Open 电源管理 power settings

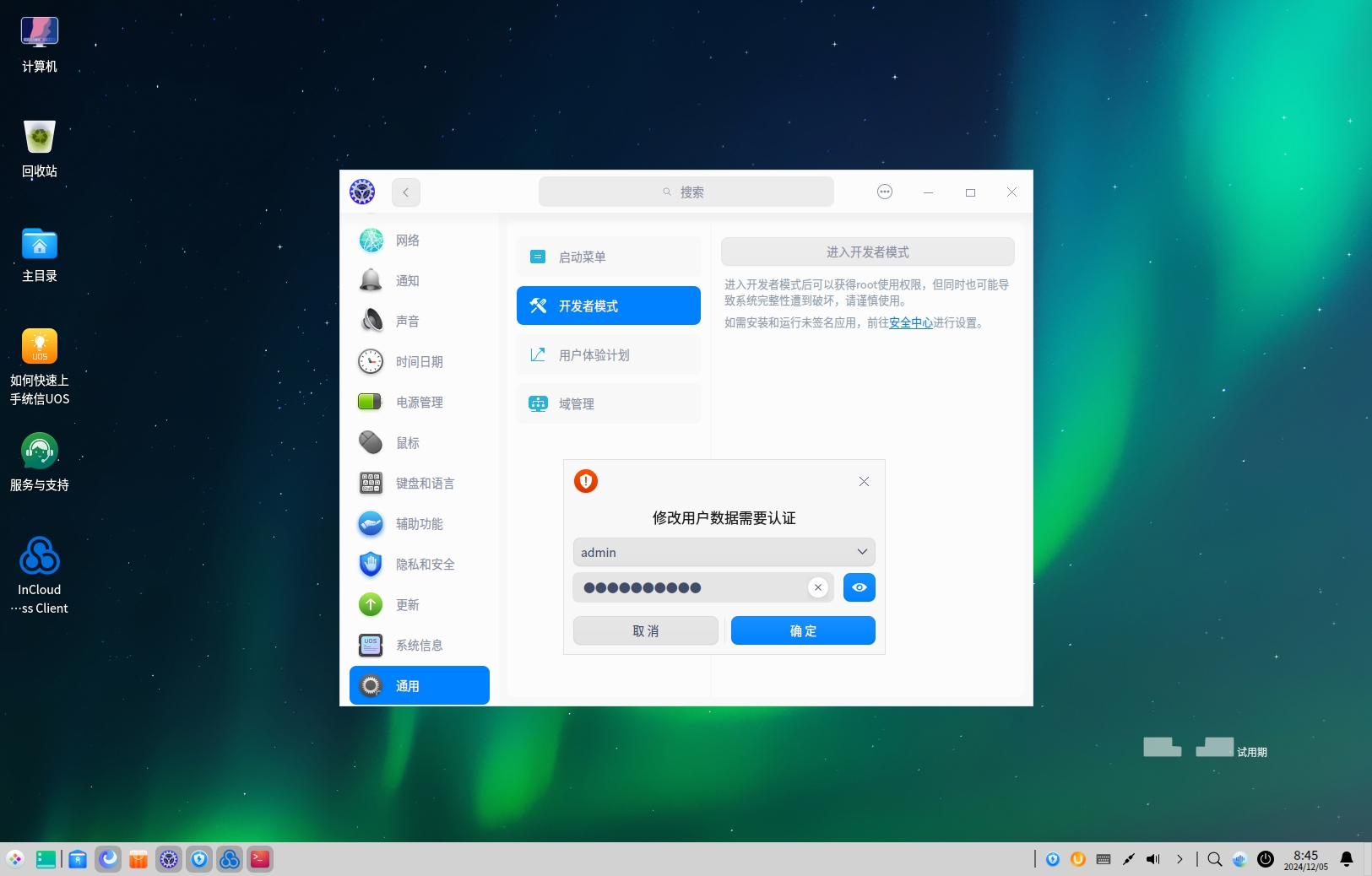coord(419,403)
